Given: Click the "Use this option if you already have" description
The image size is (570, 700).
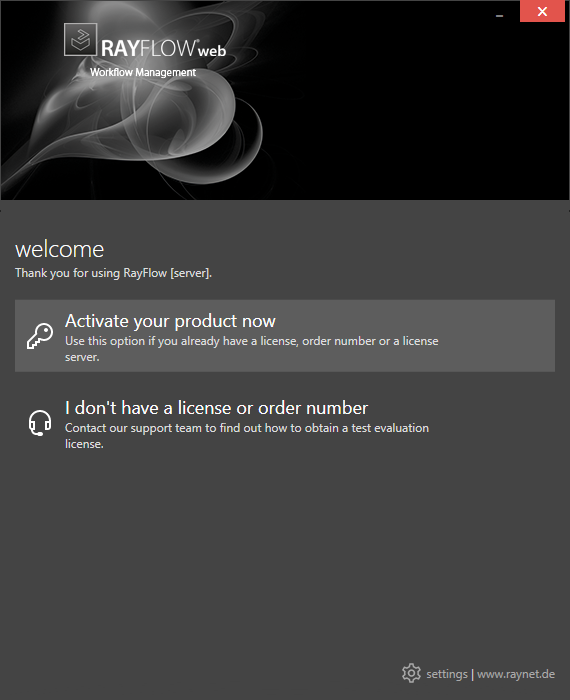Looking at the screenshot, I should (x=251, y=349).
